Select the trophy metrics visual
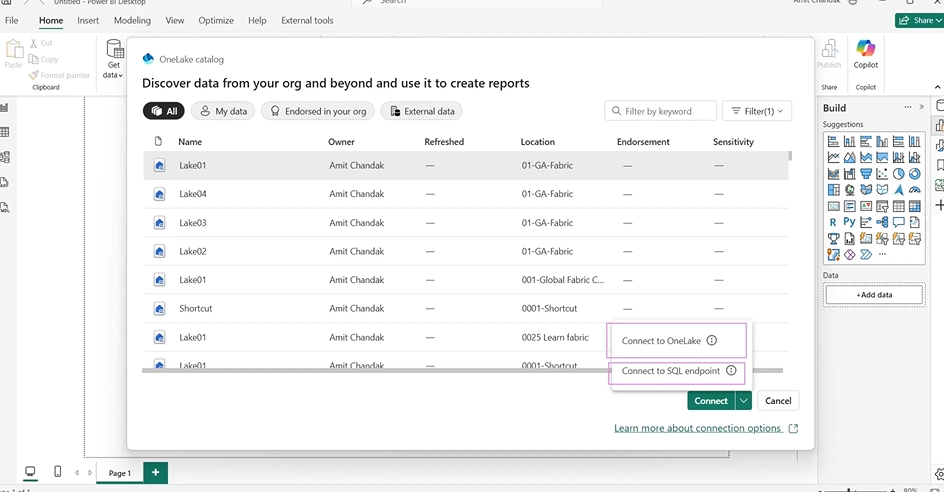 (833, 238)
